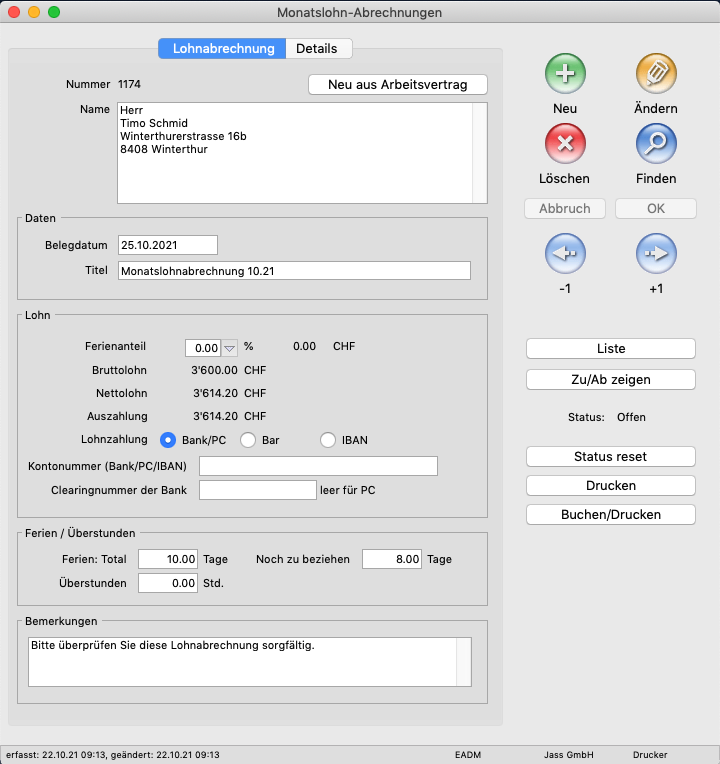Screen dimensions: 720x764
Task: Open the Liste view button
Action: point(610,349)
